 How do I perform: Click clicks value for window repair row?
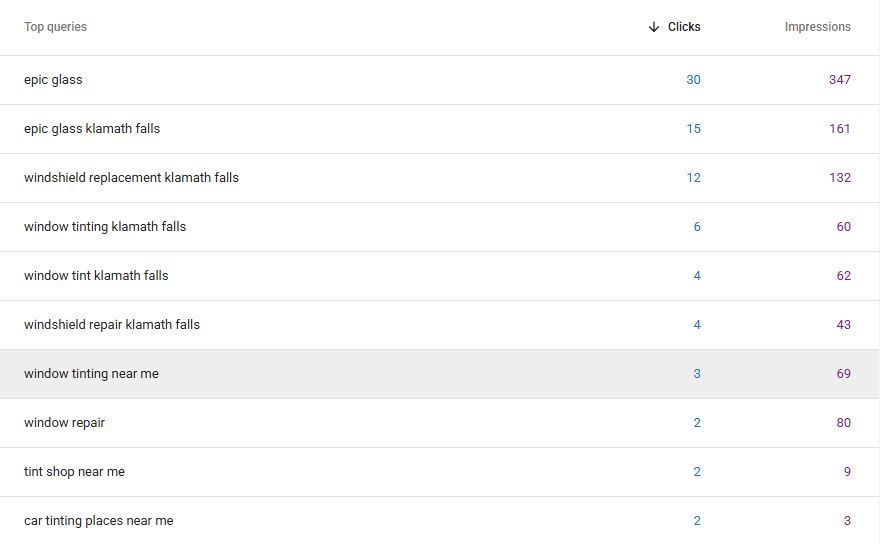(x=697, y=423)
